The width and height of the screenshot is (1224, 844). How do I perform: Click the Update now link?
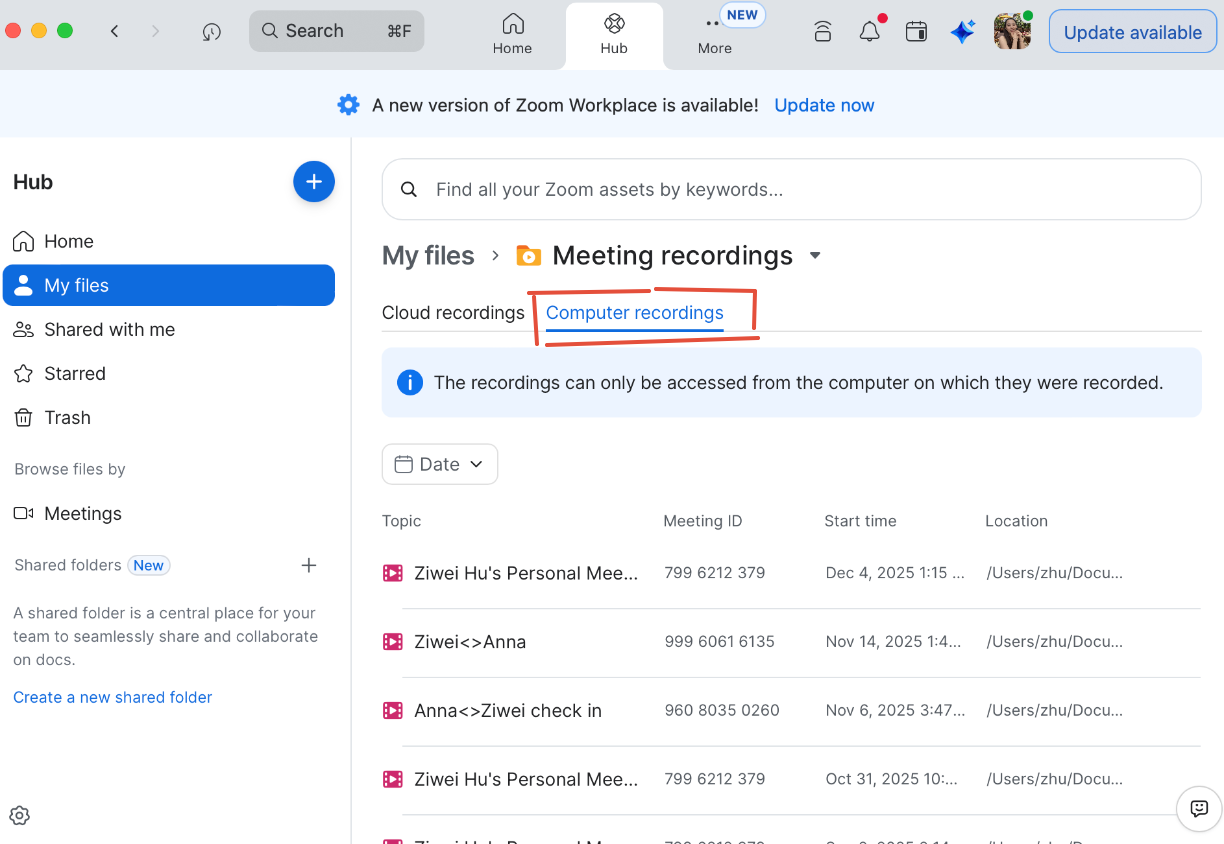click(824, 105)
